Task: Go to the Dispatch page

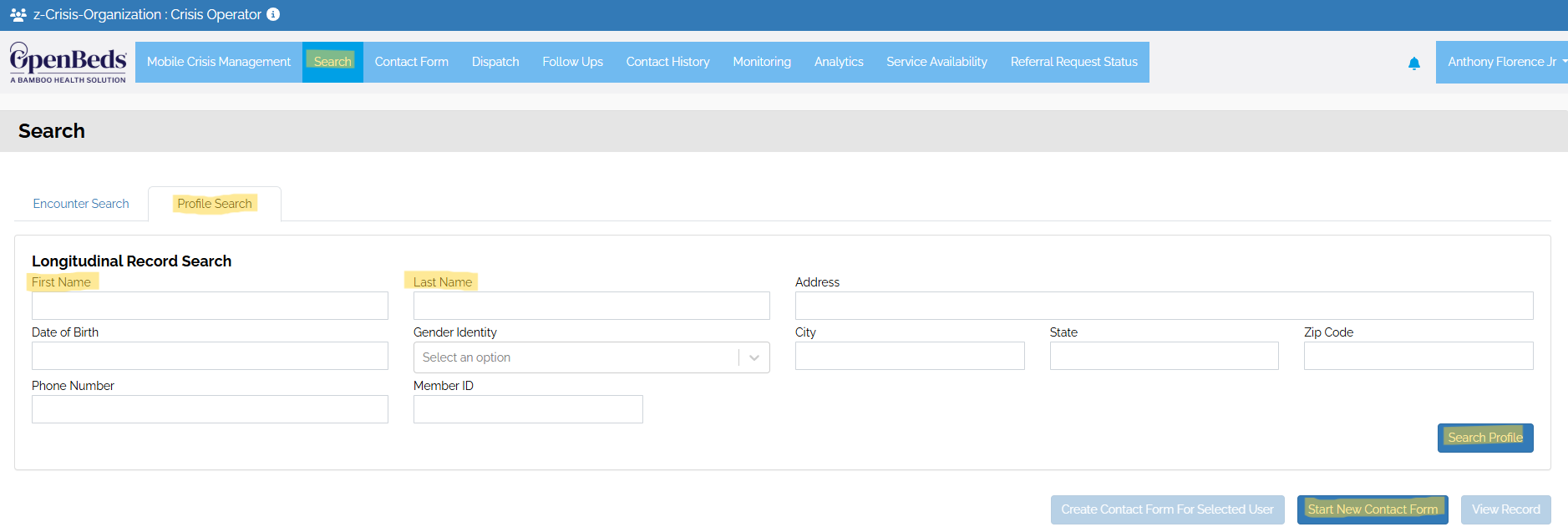Action: (x=495, y=62)
